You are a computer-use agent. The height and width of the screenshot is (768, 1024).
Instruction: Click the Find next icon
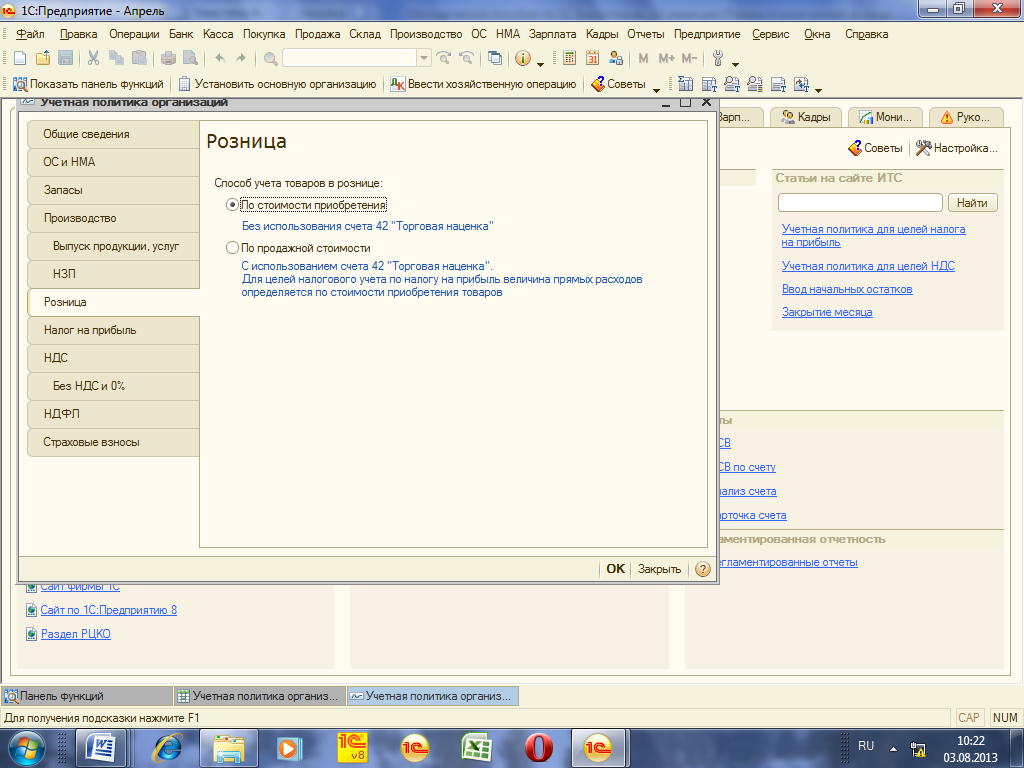point(443,58)
